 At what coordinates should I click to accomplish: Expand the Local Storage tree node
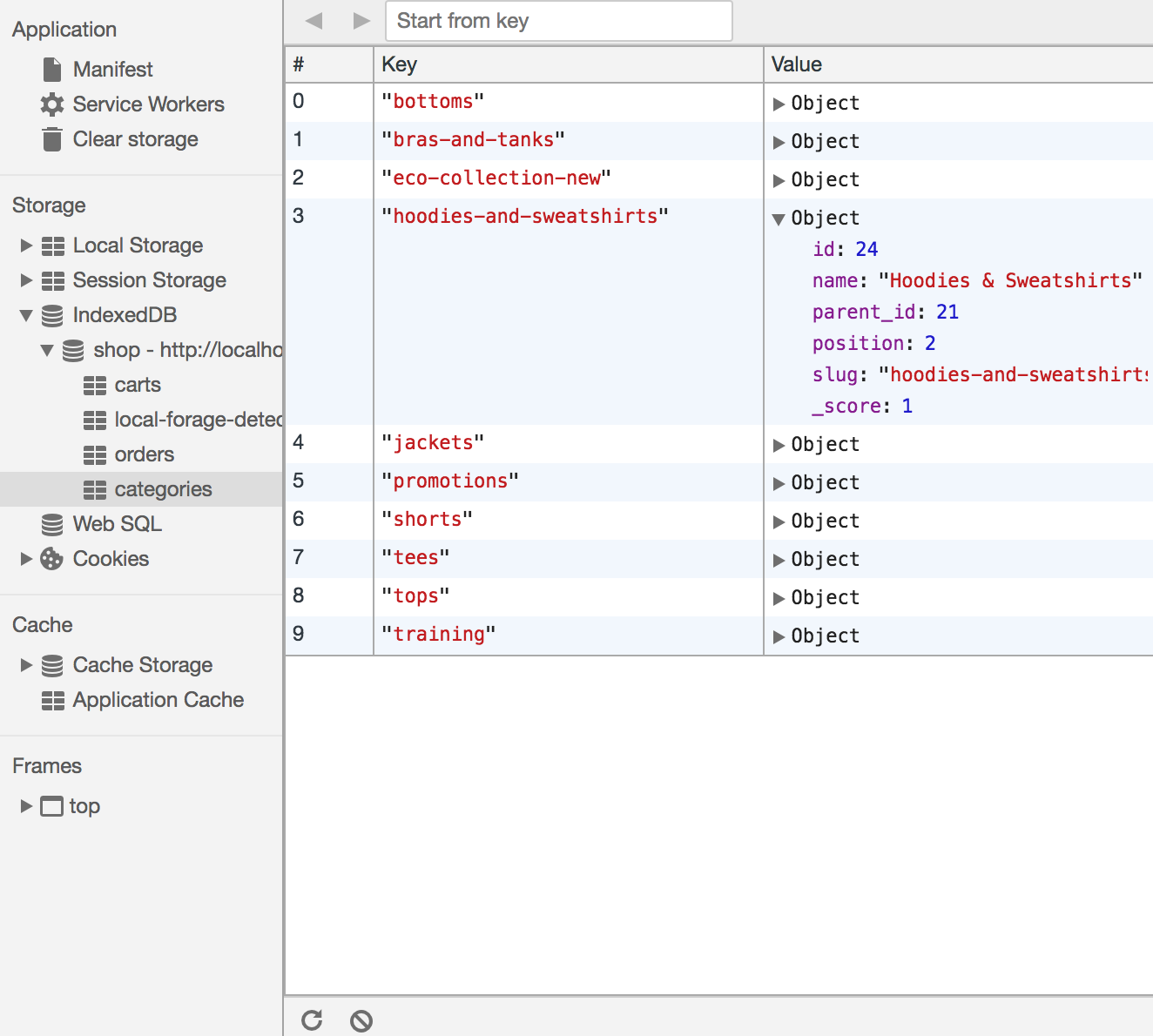click(26, 246)
